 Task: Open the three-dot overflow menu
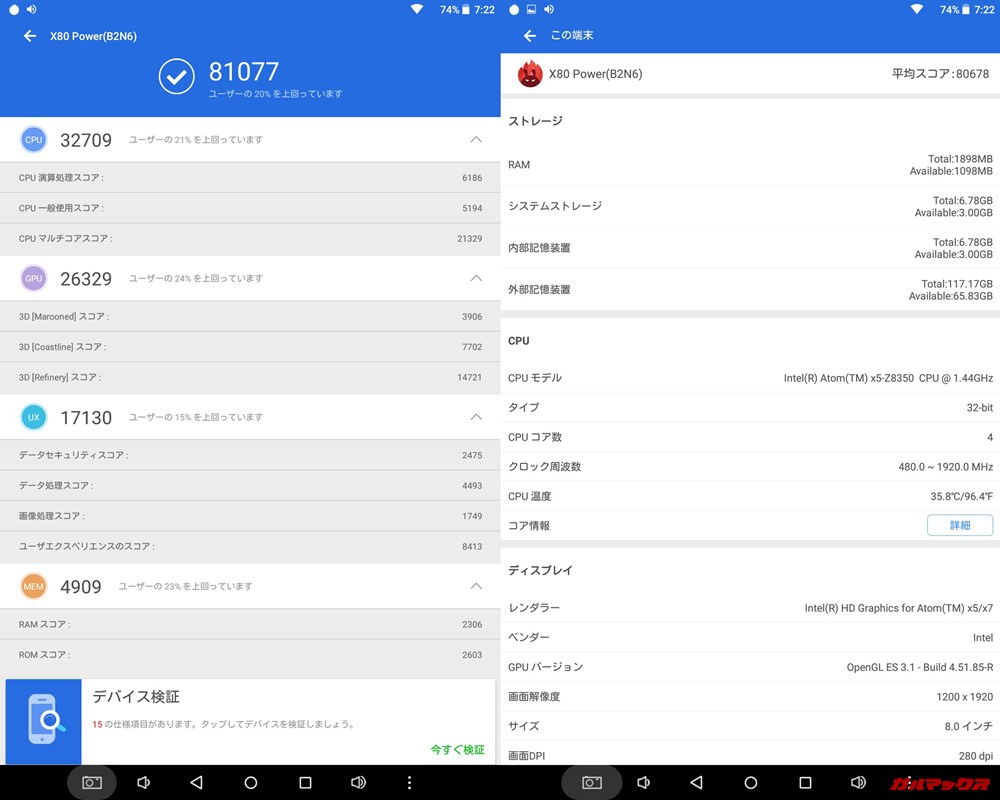point(410,783)
